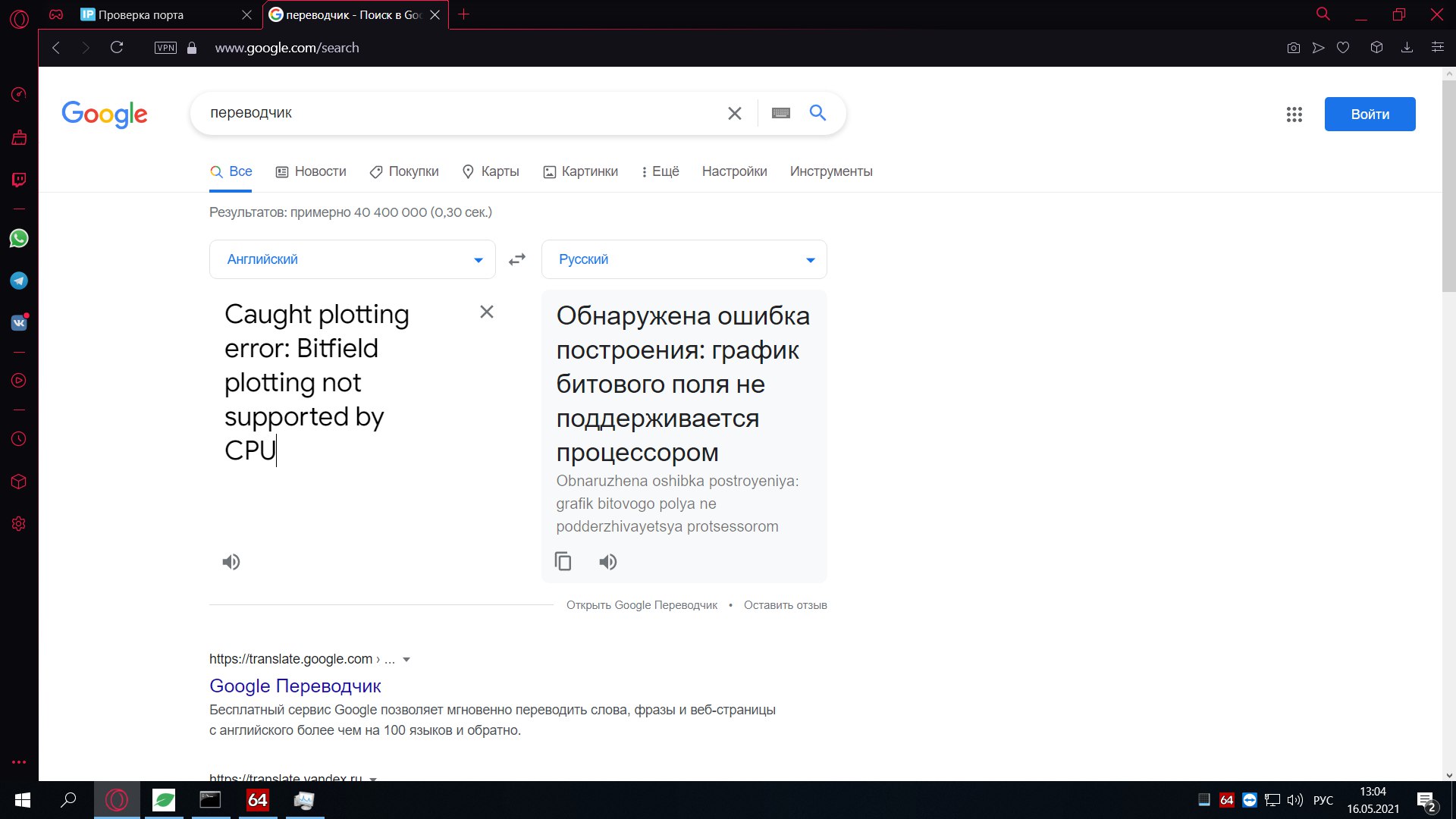Search tabs with the magnifier icon
The image size is (1456, 819).
point(1323,14)
